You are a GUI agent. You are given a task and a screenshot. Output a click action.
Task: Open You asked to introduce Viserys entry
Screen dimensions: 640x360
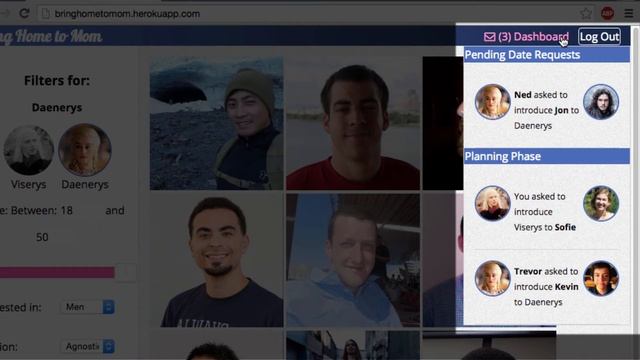[545, 212]
